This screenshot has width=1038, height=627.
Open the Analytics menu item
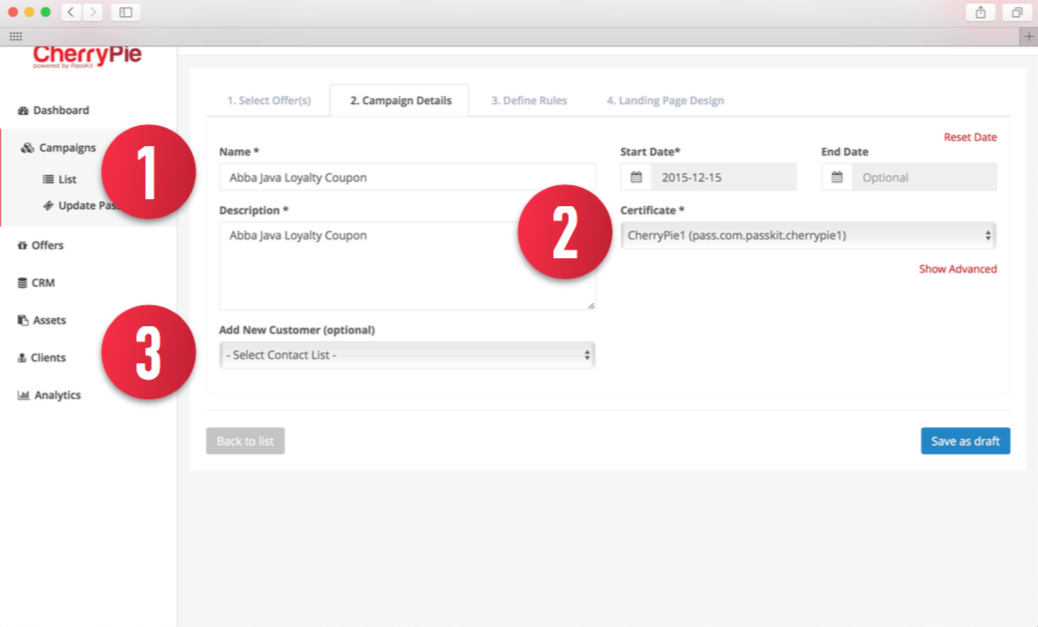click(58, 395)
